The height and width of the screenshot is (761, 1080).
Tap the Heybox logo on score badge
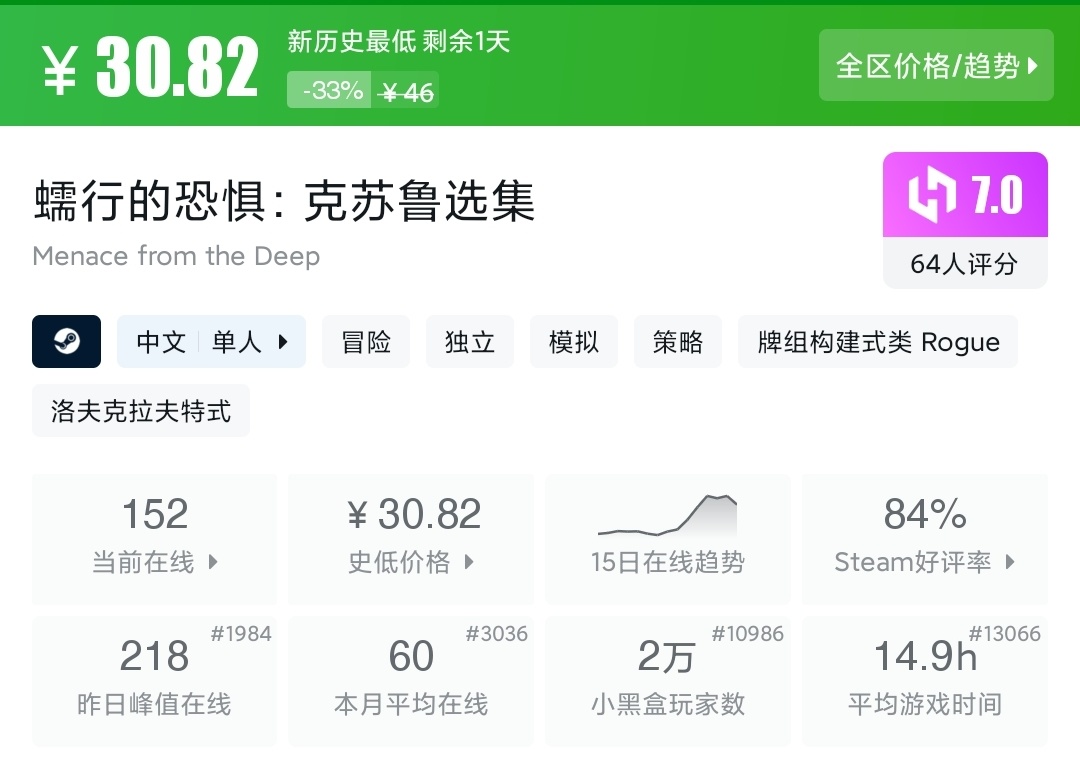coord(932,195)
